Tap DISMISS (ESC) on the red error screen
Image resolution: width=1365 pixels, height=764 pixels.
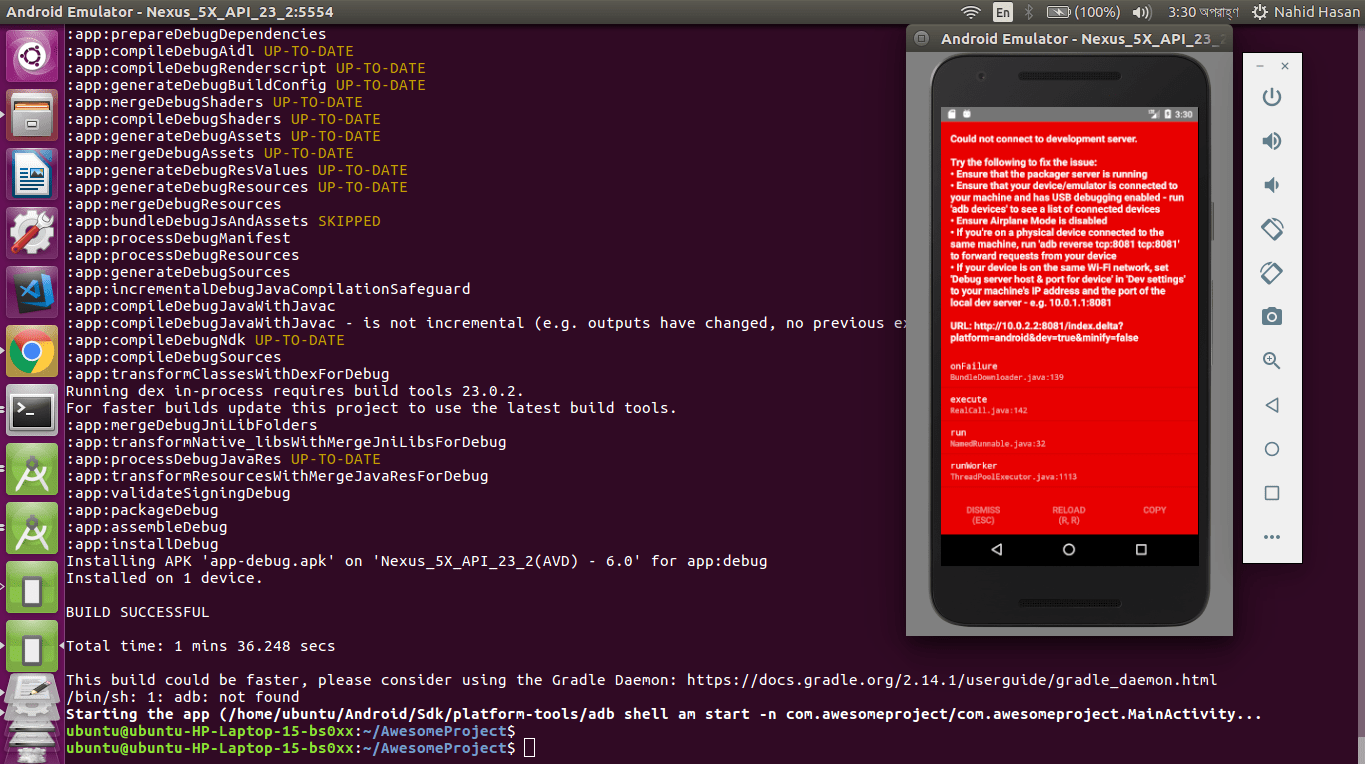(x=983, y=515)
